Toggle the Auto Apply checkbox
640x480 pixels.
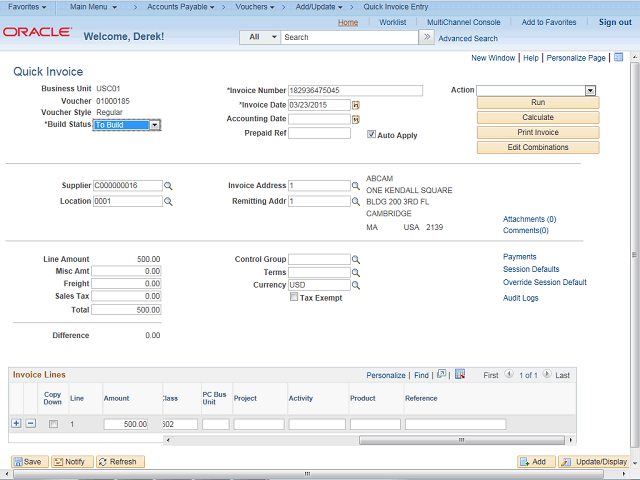(x=372, y=134)
